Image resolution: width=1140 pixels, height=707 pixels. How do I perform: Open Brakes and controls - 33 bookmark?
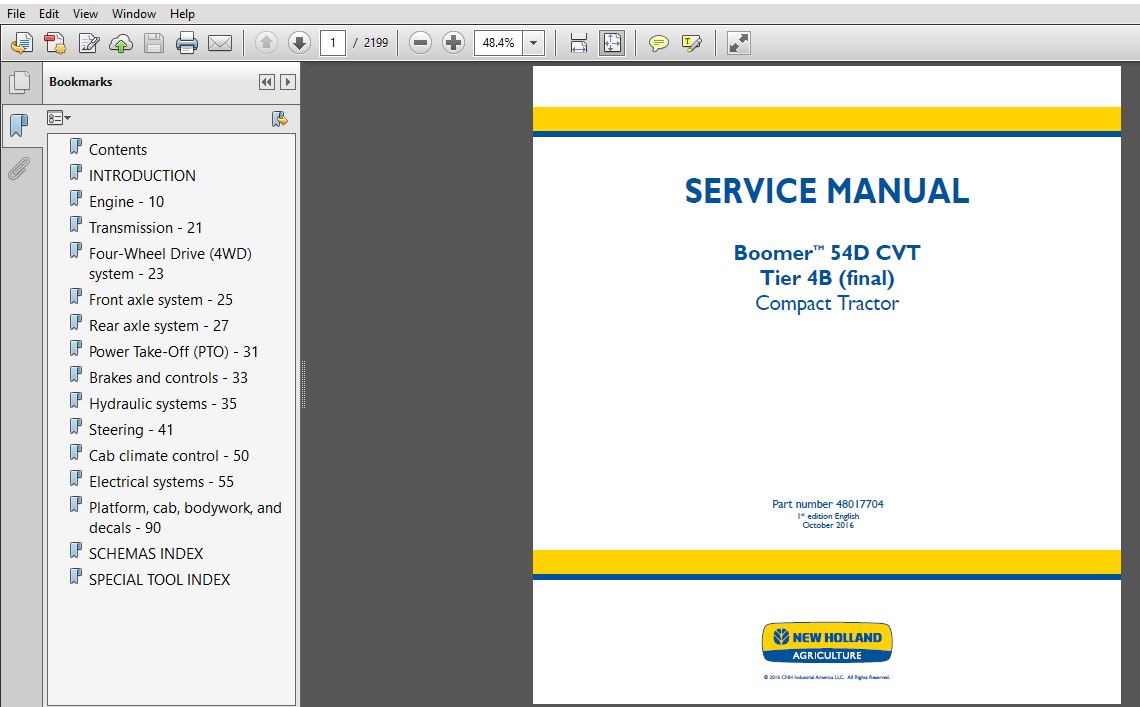168,378
